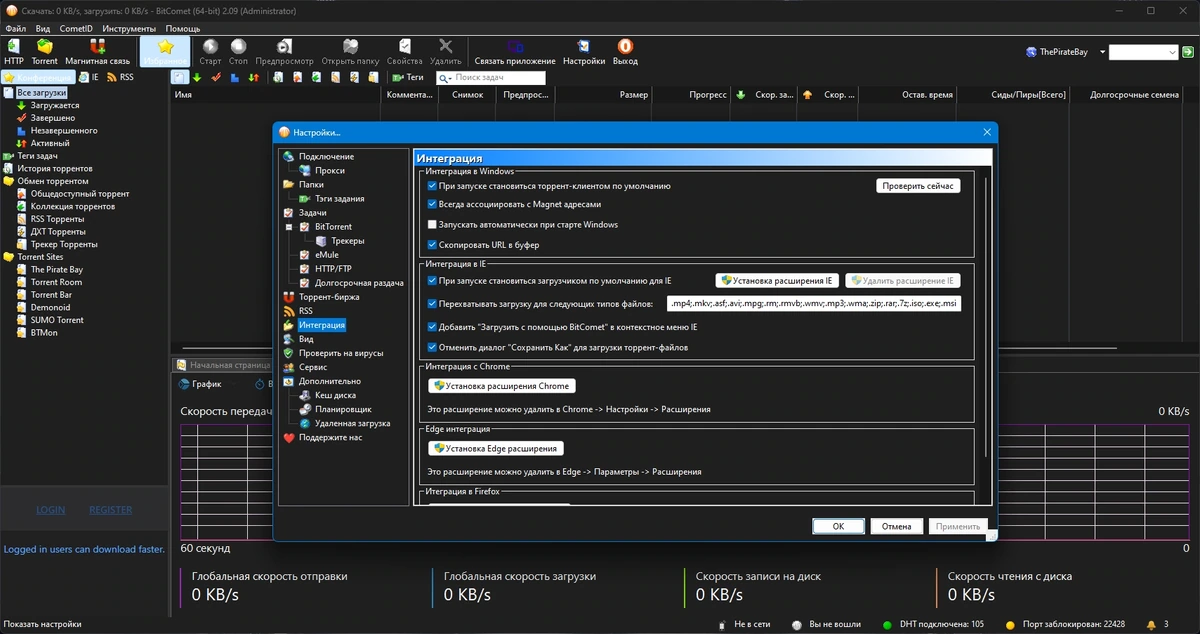The height and width of the screenshot is (634, 1200).
Task: Click the Стоп toolbar button
Action: point(238,51)
